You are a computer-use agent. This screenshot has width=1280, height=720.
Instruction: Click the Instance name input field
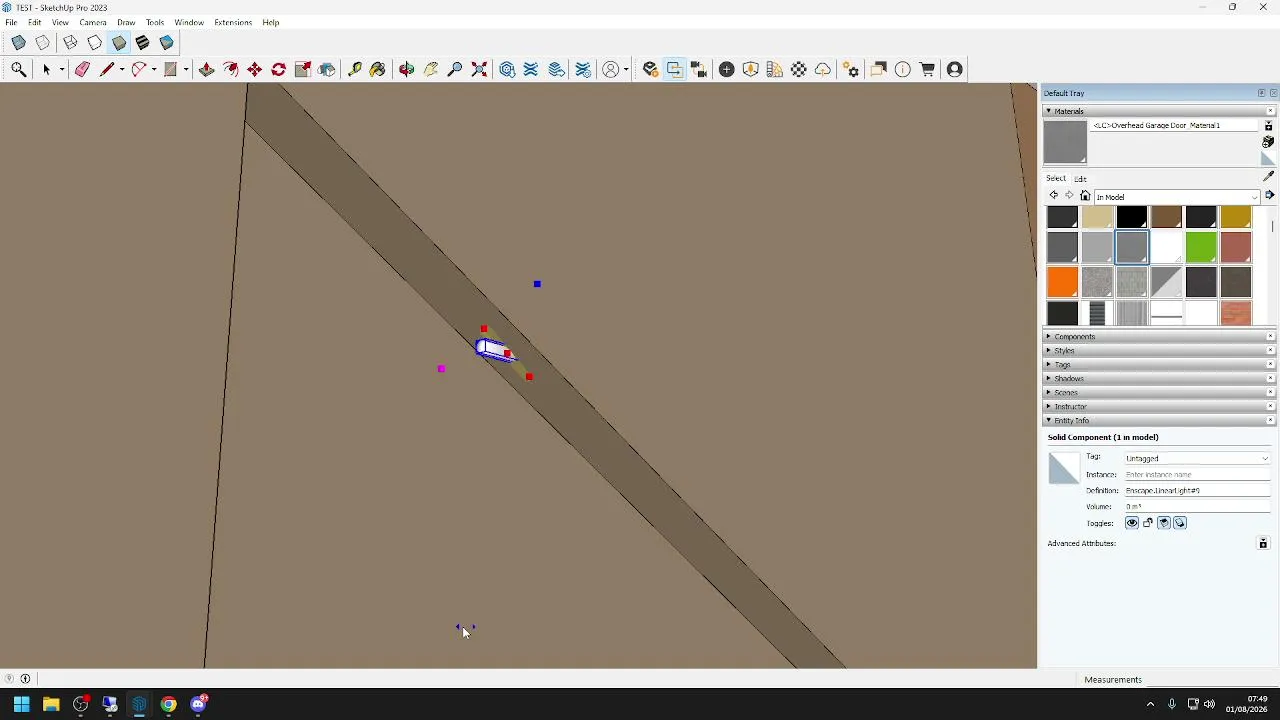point(1197,474)
